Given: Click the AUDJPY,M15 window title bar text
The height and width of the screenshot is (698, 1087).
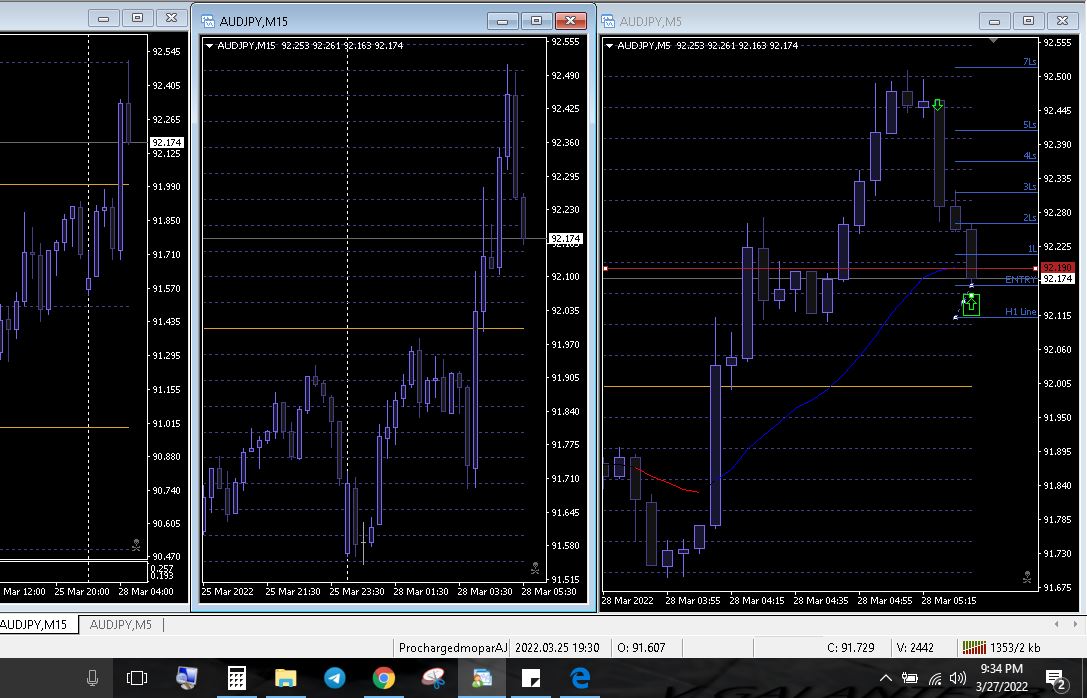Looking at the screenshot, I should point(253,21).
